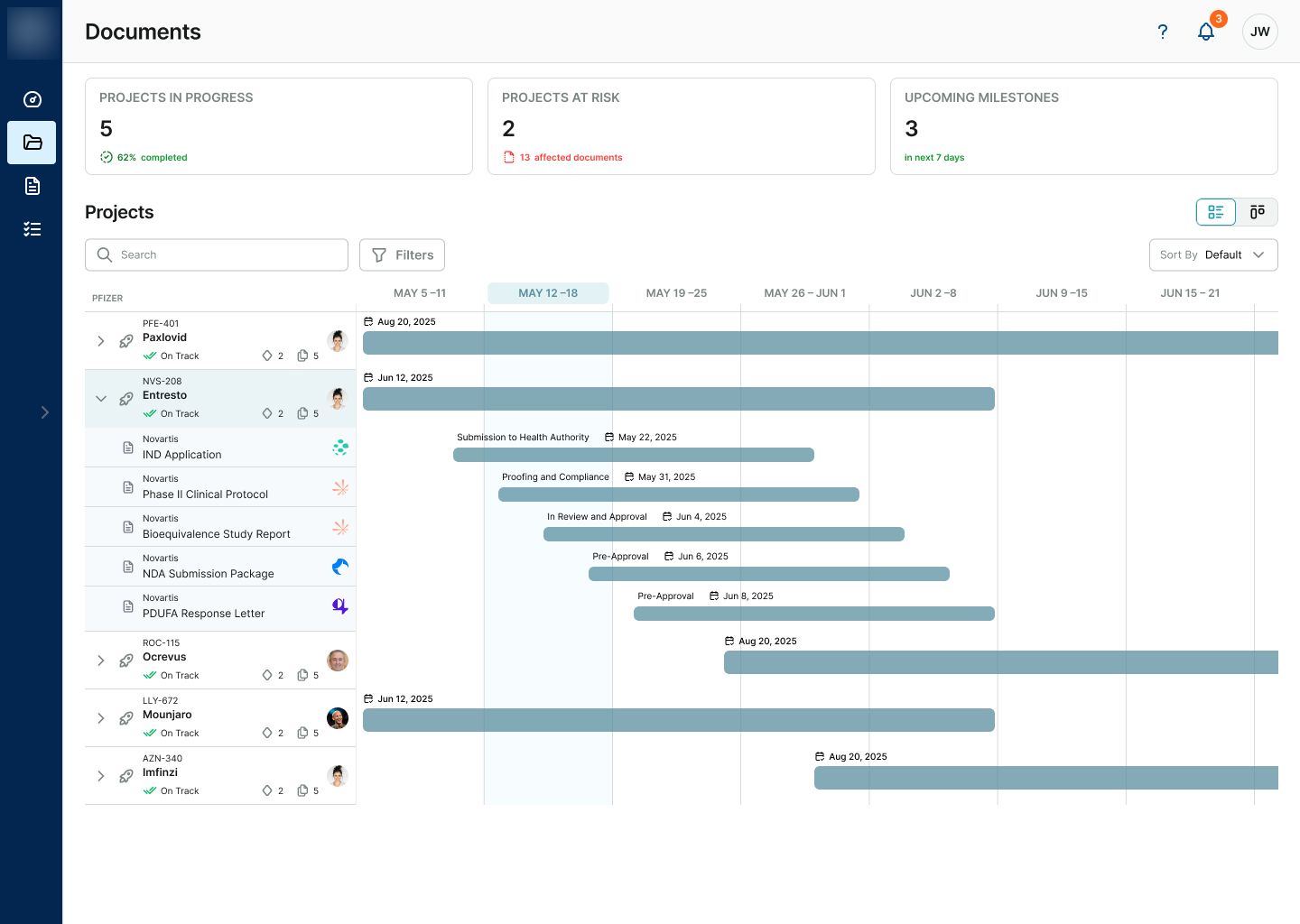Switch to list timeline view
This screenshot has height=924, width=1300.
click(x=1216, y=212)
